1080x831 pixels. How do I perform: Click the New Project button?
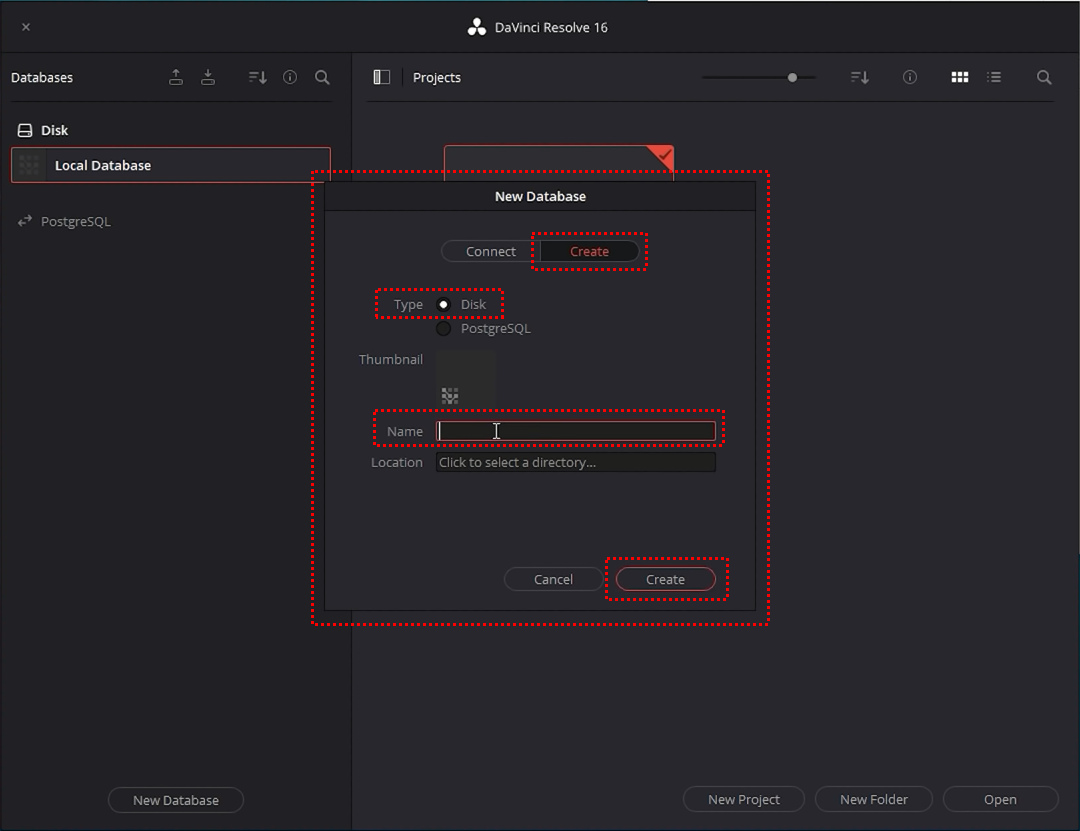coord(744,799)
